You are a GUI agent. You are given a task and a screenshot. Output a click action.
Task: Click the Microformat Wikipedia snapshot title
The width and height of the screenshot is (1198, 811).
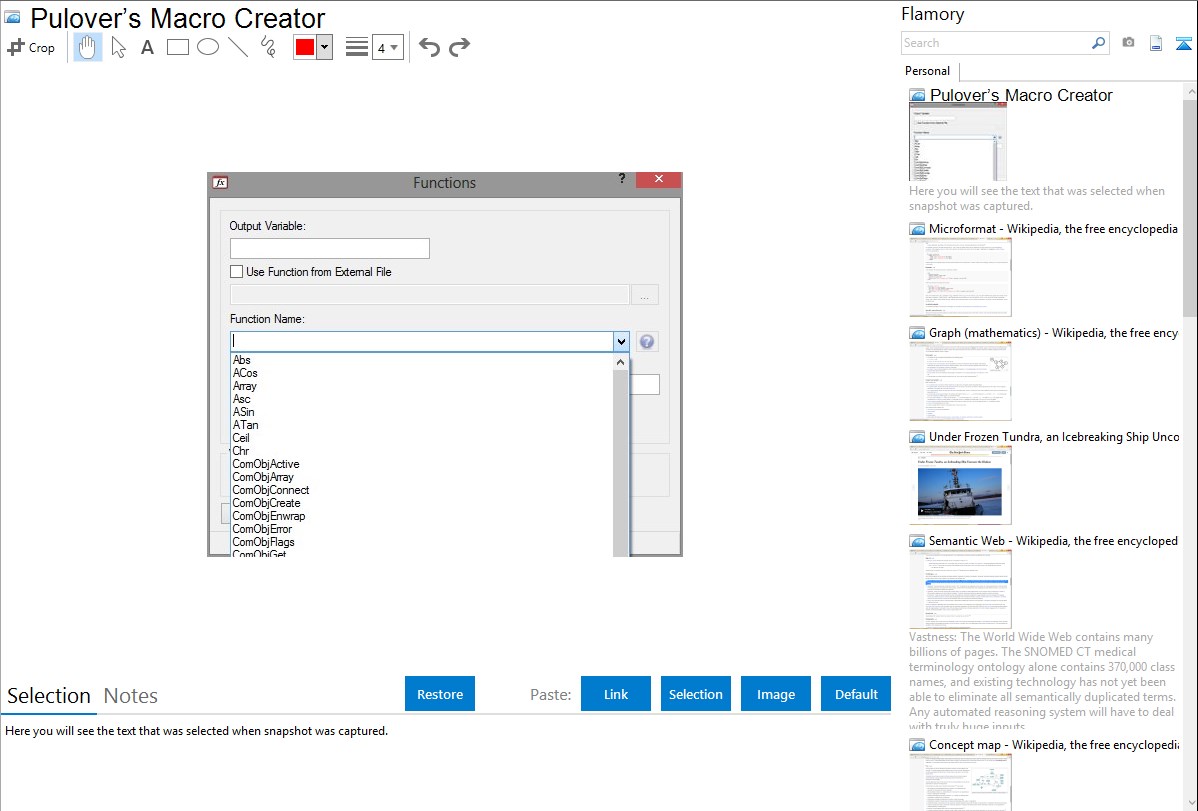[1053, 229]
